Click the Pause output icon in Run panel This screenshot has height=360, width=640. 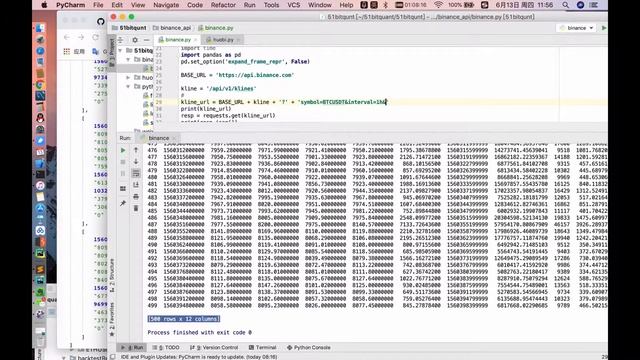click(123, 174)
